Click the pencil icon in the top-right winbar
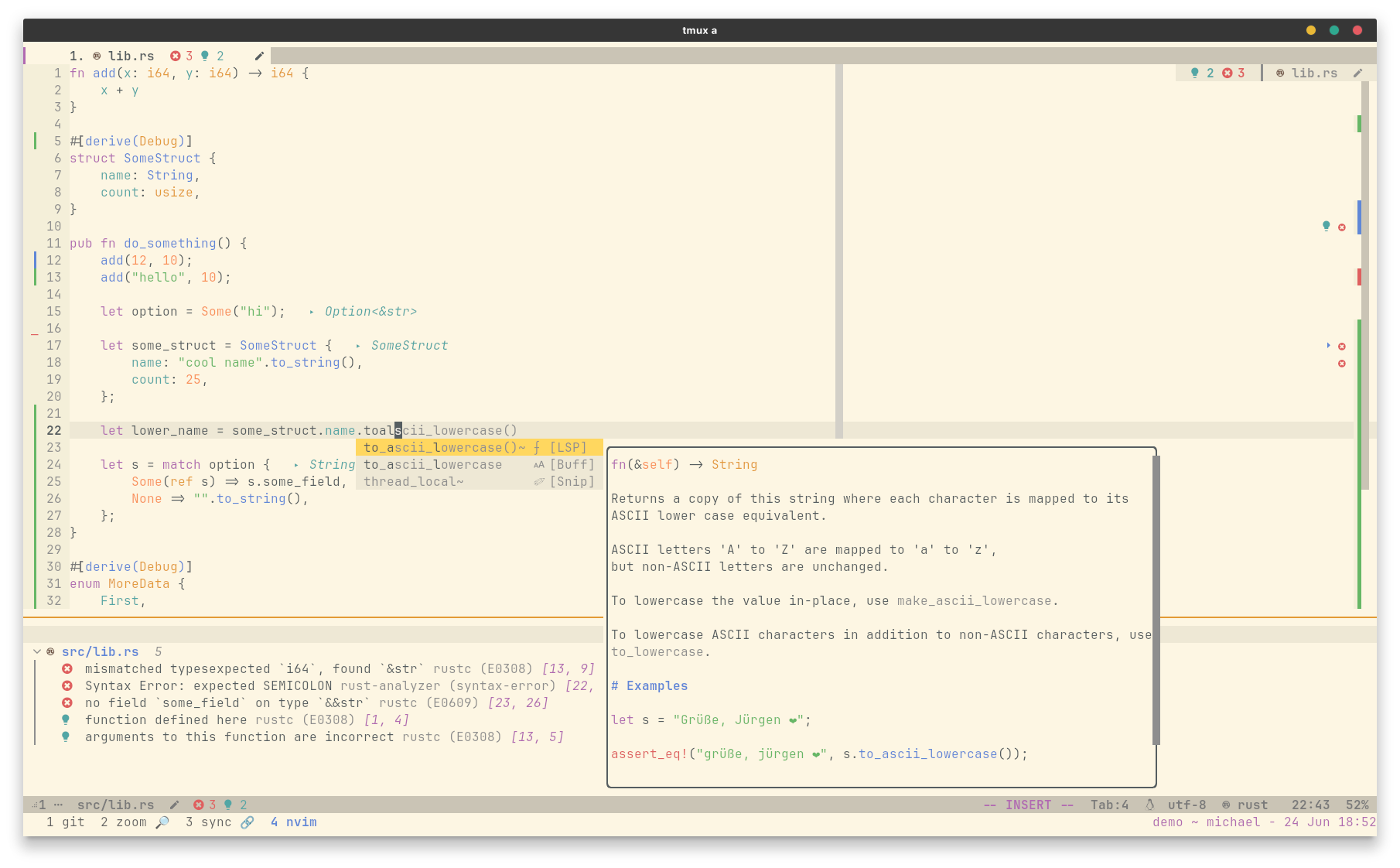This screenshot has width=1400, height=868. (x=1357, y=73)
